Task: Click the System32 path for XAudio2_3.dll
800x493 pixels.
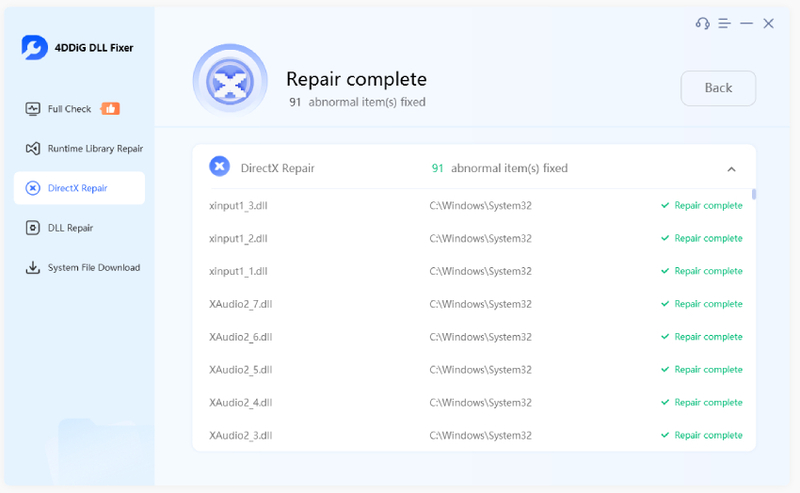Action: (x=480, y=435)
